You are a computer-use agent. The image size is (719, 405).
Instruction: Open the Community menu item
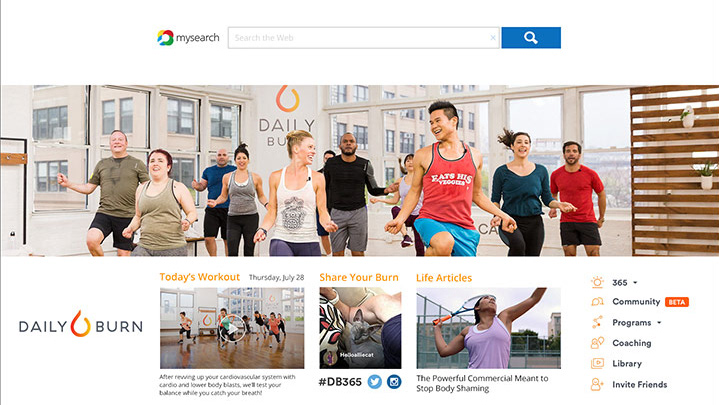636,302
